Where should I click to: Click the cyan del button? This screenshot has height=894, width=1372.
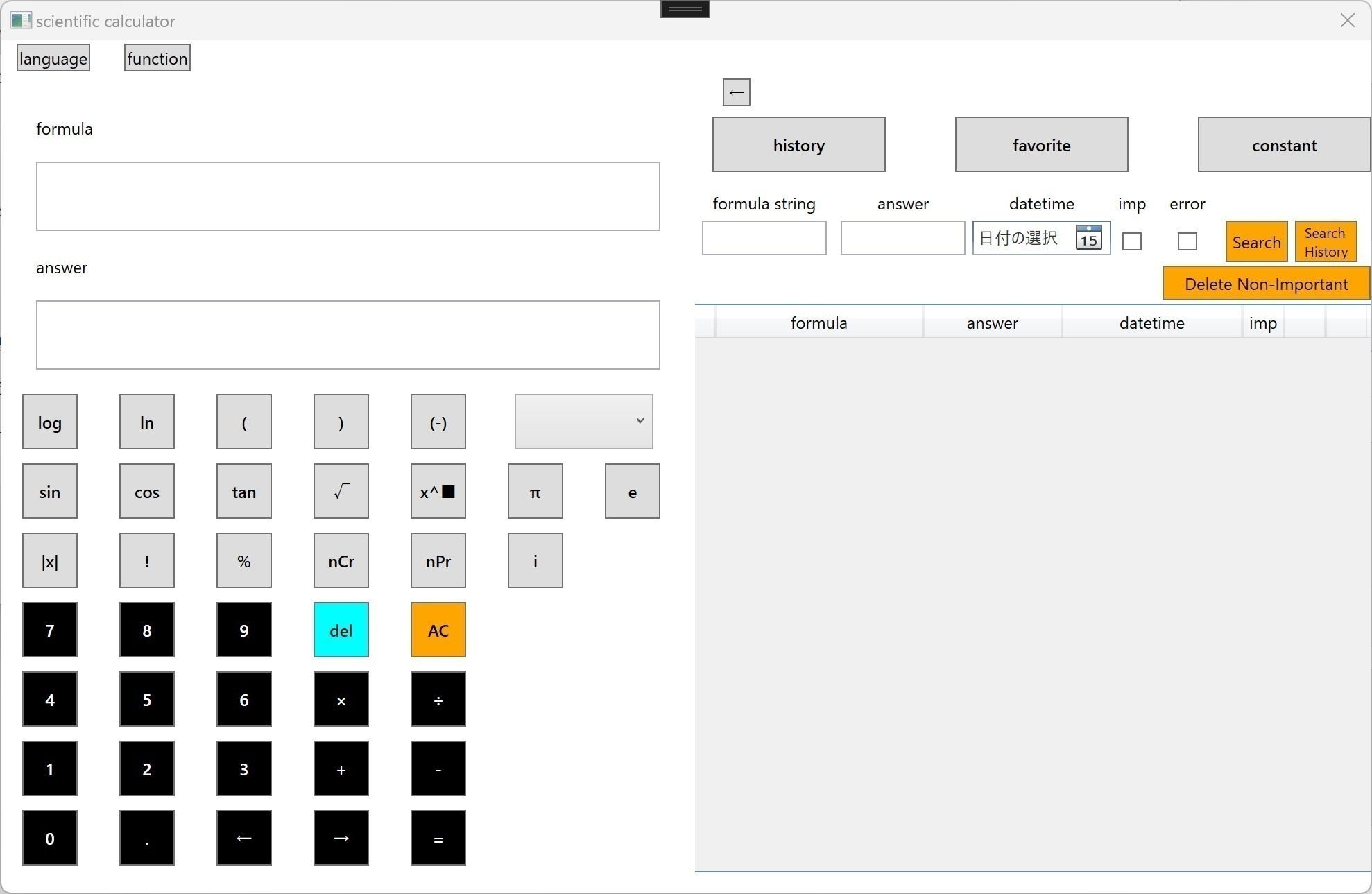341,630
